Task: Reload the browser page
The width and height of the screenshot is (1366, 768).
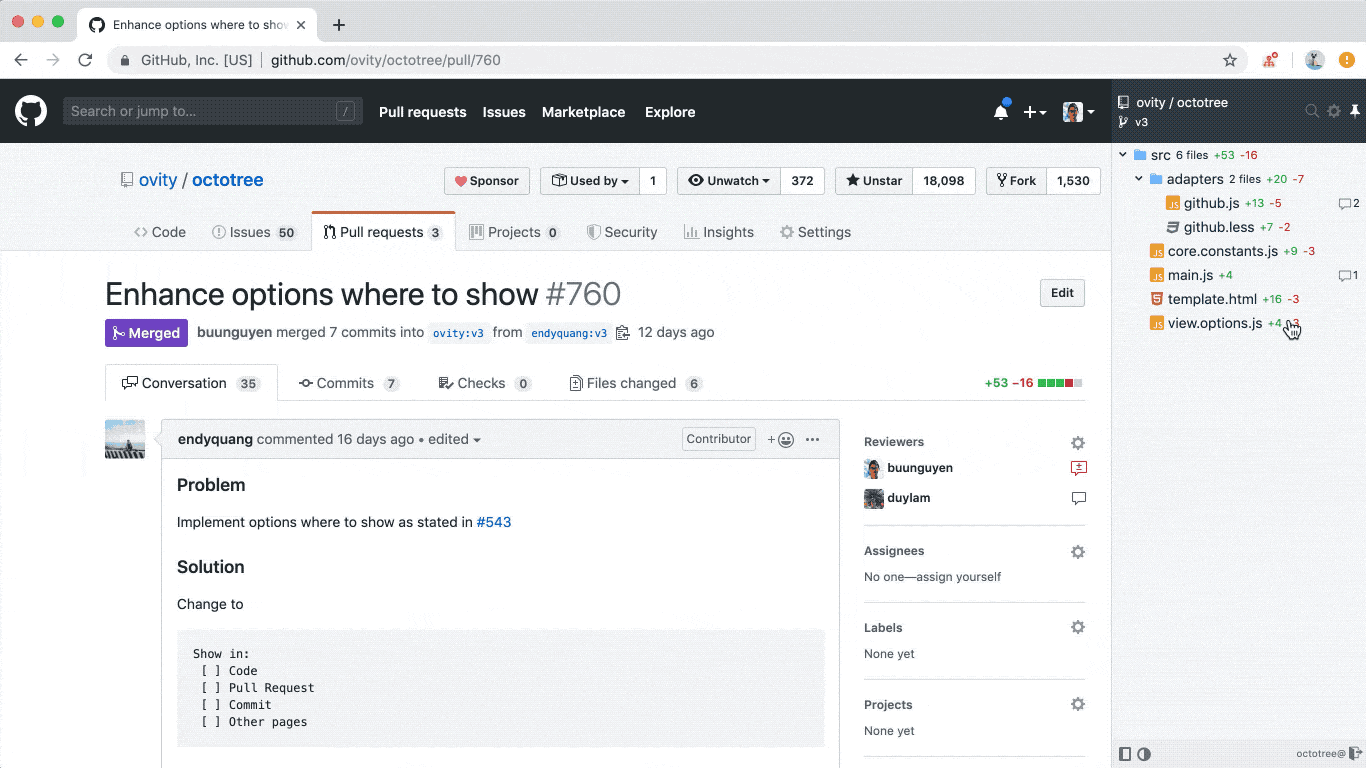Action: pyautogui.click(x=85, y=60)
